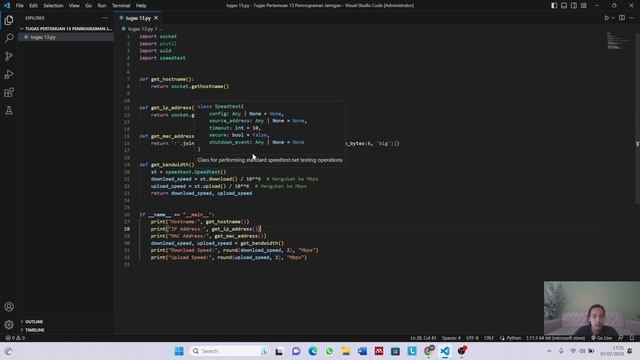This screenshot has height=360, width=640.
Task: Open WhatsApp from taskbar
Action: pyautogui.click(x=329, y=351)
